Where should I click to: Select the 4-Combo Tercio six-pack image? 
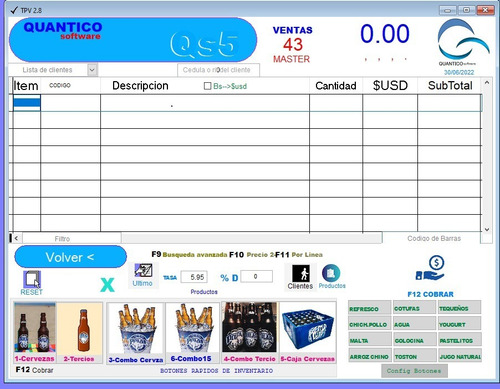pyautogui.click(x=249, y=327)
